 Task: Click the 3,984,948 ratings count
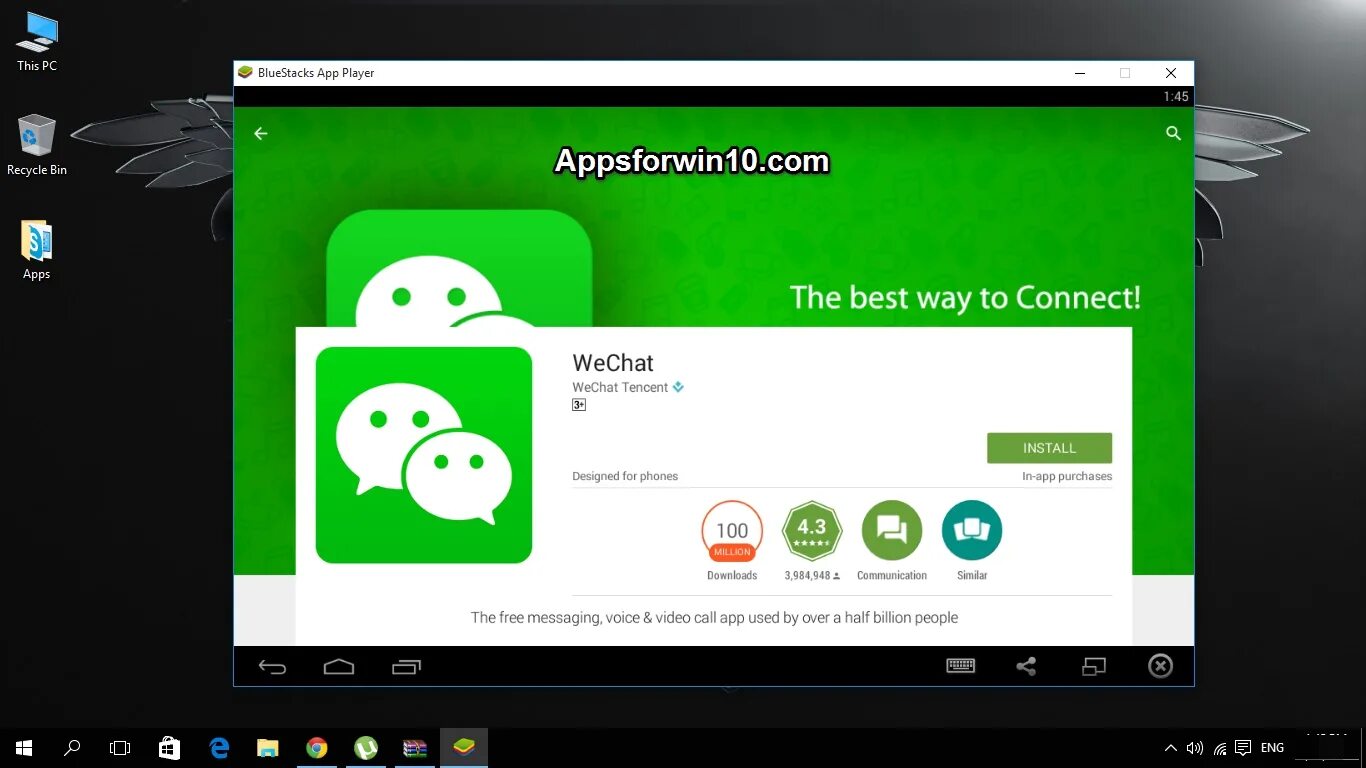[x=812, y=576]
